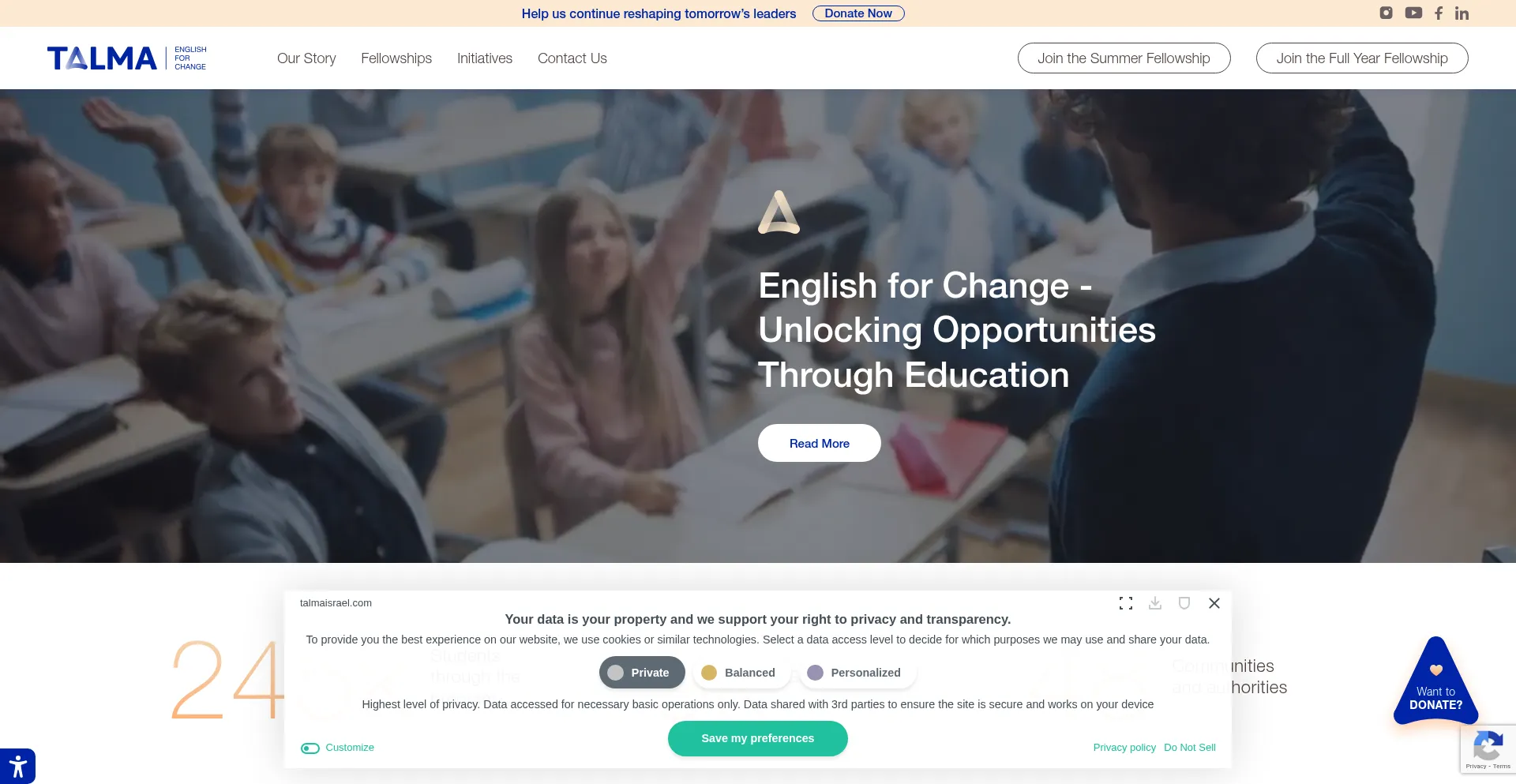The width and height of the screenshot is (1516, 784).
Task: Open the LinkedIn profile icon
Action: (x=1462, y=13)
